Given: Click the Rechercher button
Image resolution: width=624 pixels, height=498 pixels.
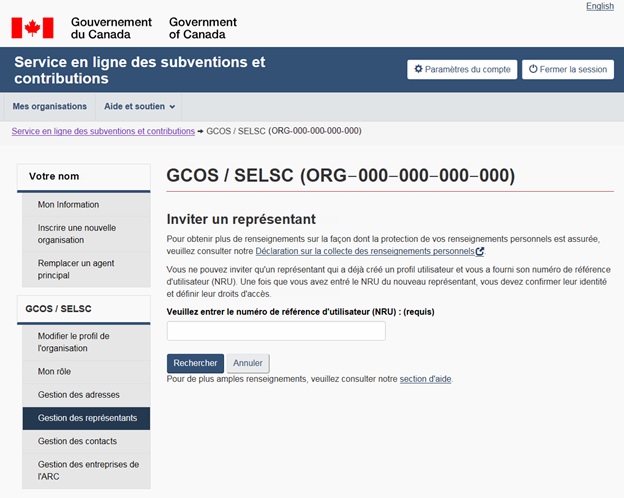Looking at the screenshot, I should [x=195, y=363].
